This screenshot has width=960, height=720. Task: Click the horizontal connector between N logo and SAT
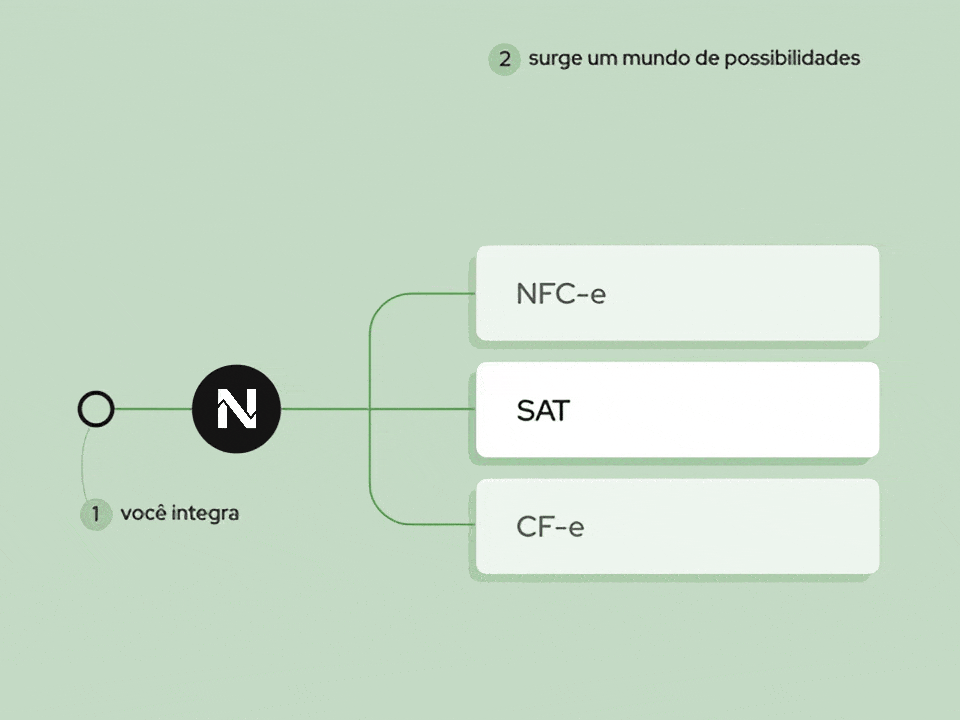[x=420, y=409]
